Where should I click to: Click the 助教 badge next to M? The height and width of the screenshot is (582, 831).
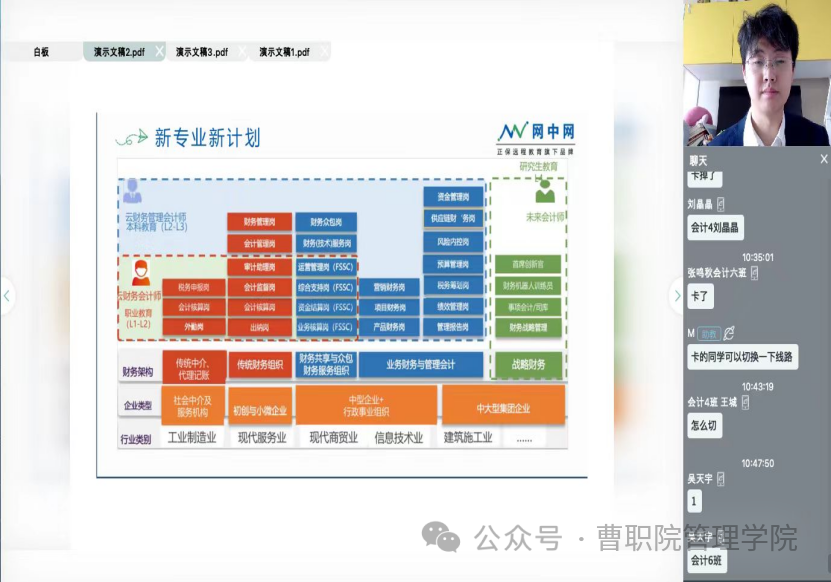click(x=708, y=333)
